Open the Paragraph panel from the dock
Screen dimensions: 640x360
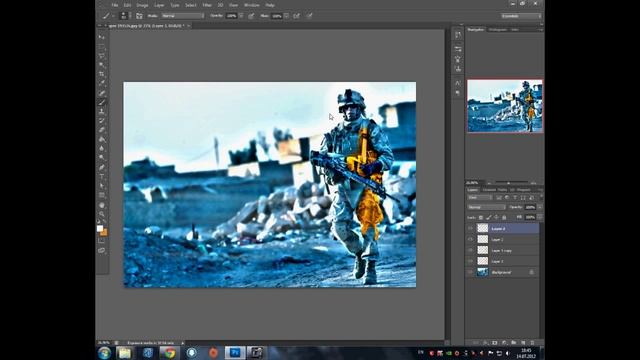pyautogui.click(x=458, y=93)
